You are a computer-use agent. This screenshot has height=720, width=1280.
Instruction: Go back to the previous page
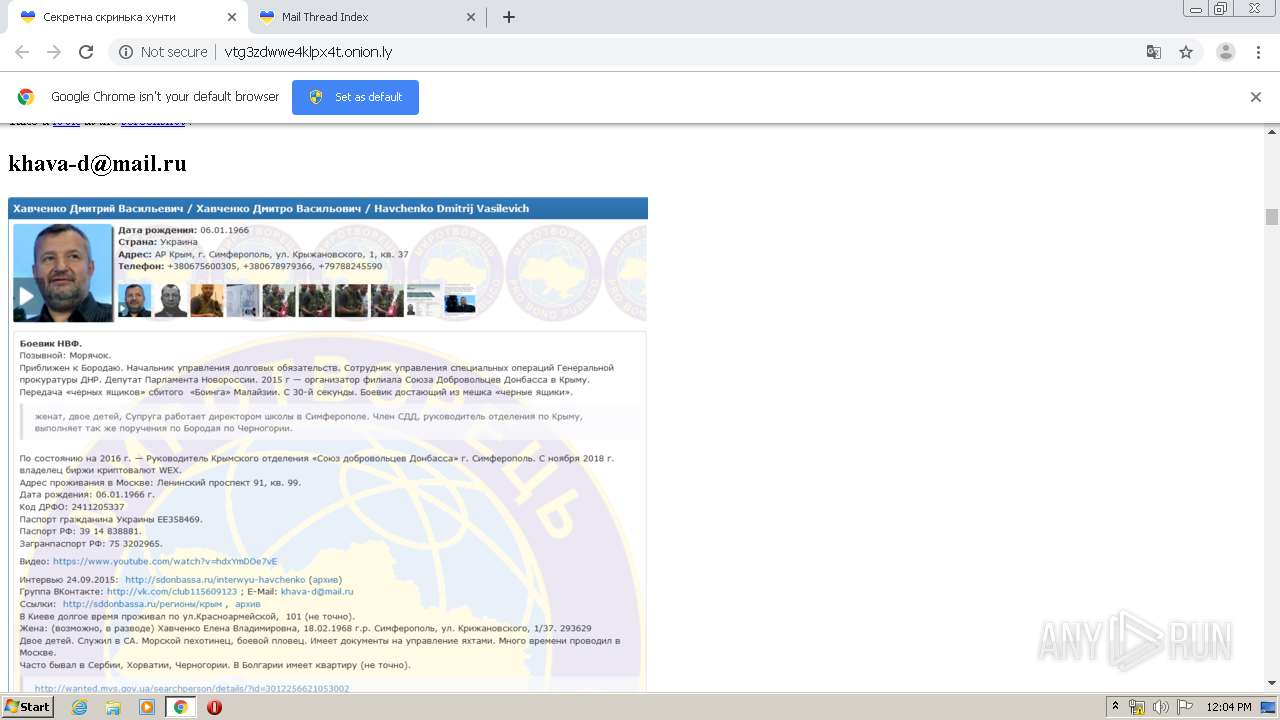point(22,52)
